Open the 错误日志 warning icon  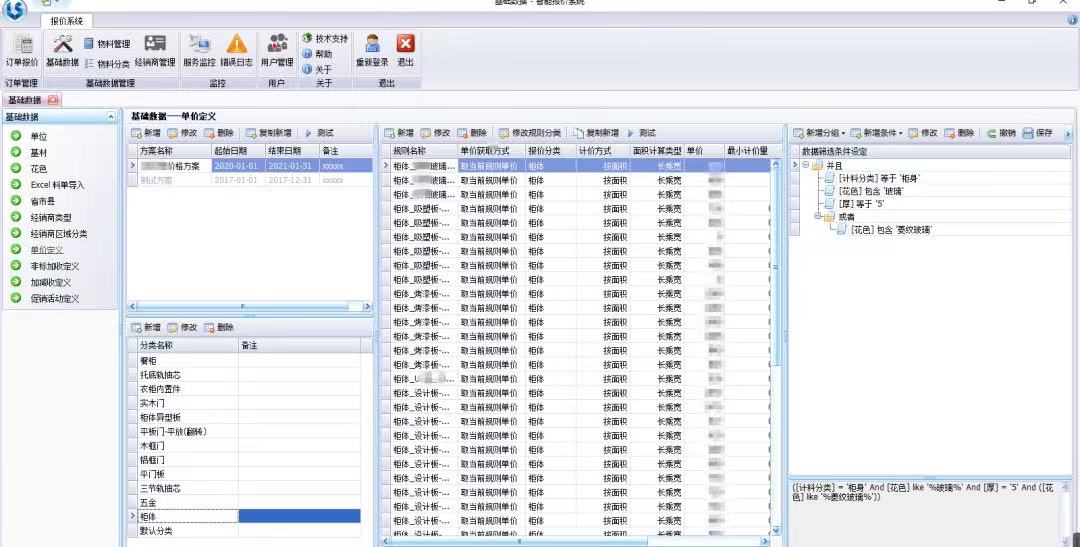[237, 50]
